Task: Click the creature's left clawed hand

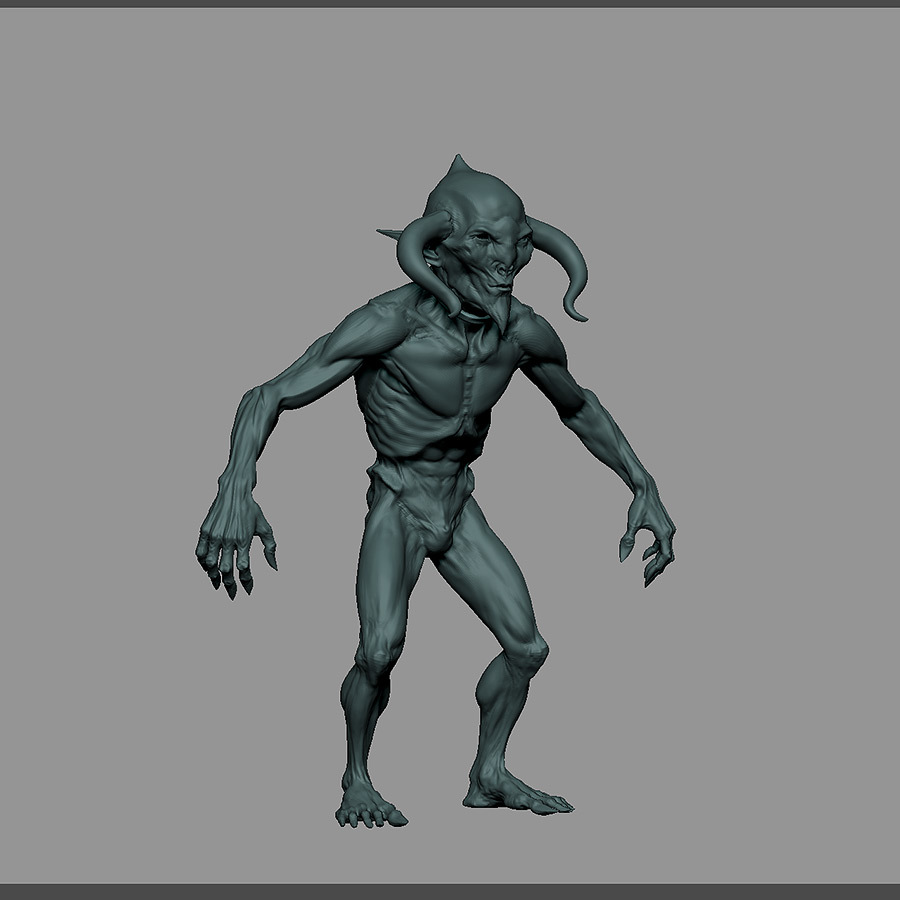Action: pos(650,533)
